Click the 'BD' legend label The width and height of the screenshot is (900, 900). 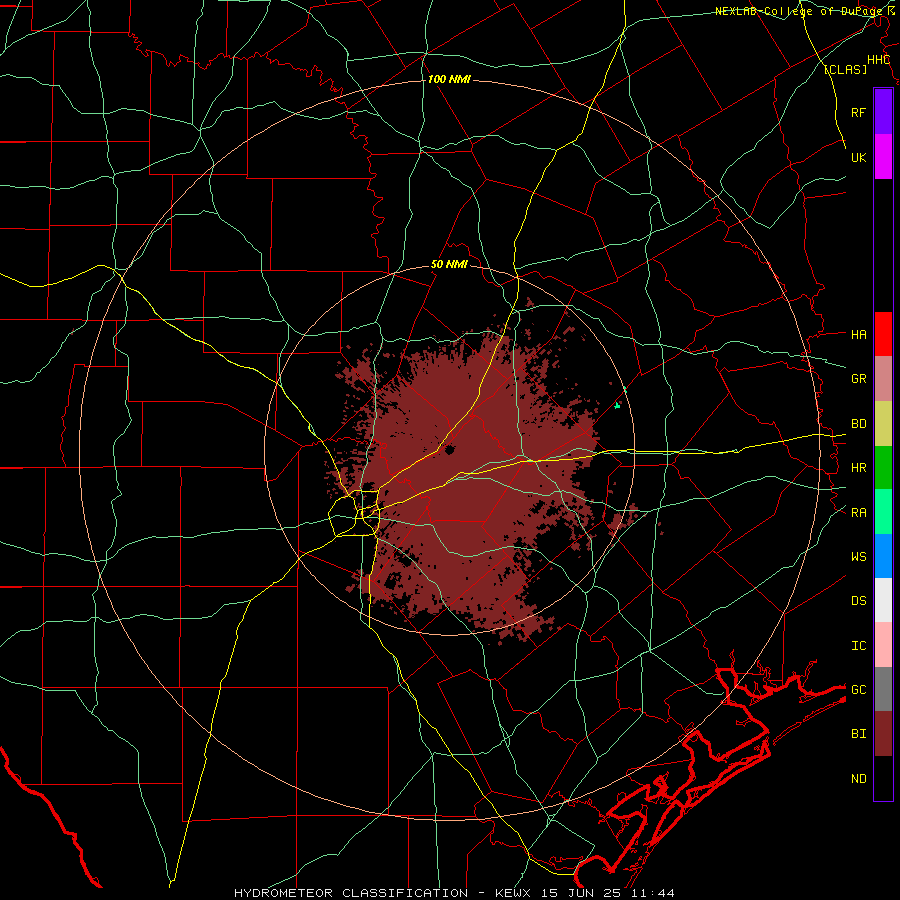point(858,424)
